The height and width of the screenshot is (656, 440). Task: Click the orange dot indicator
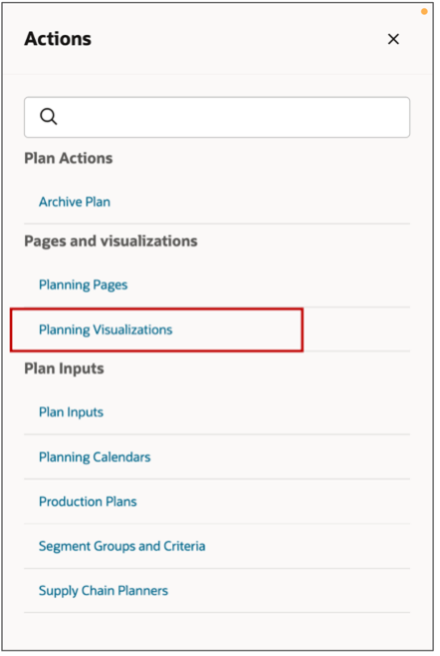coord(424,12)
